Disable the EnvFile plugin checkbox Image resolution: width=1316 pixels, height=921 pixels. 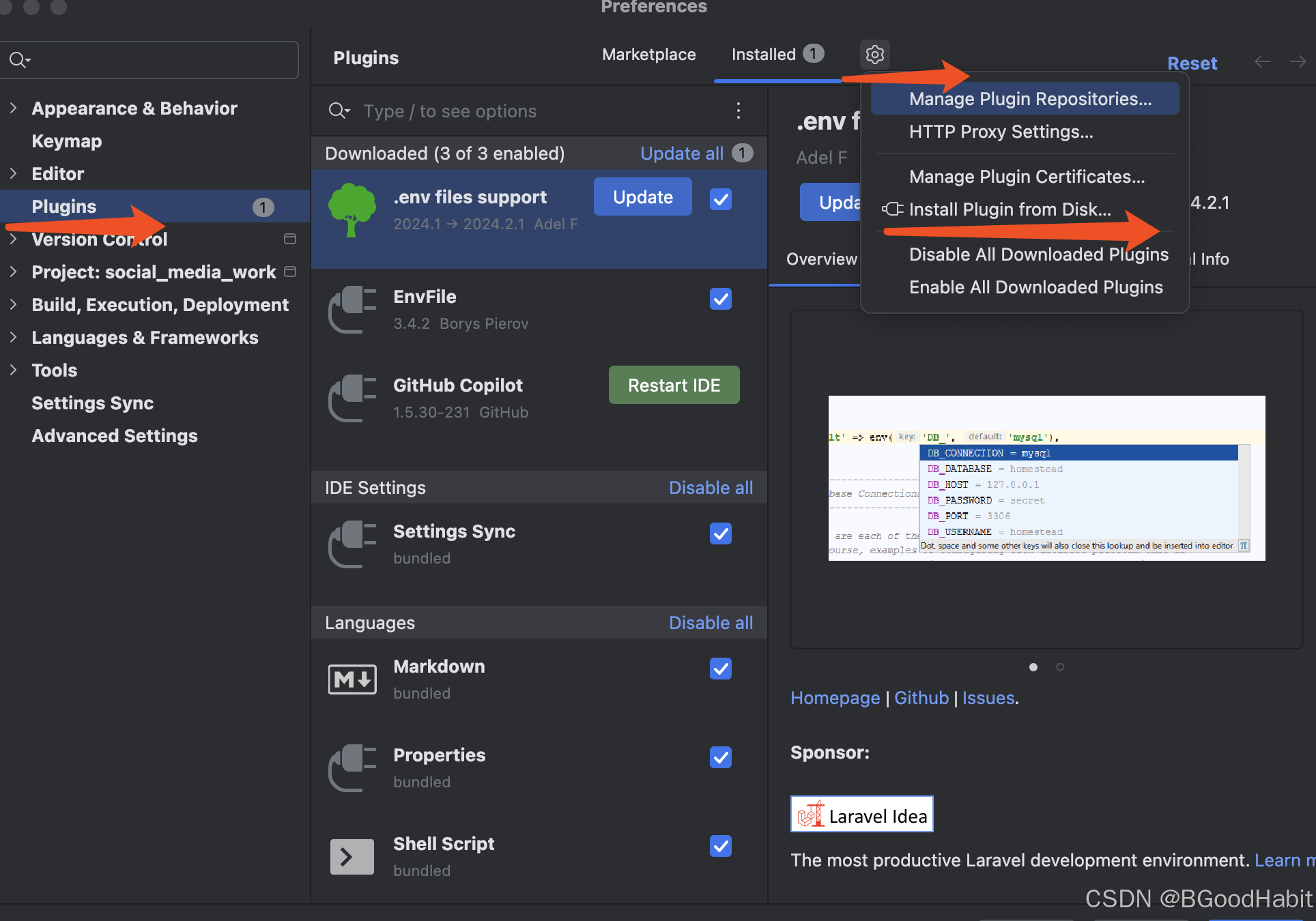(x=720, y=298)
